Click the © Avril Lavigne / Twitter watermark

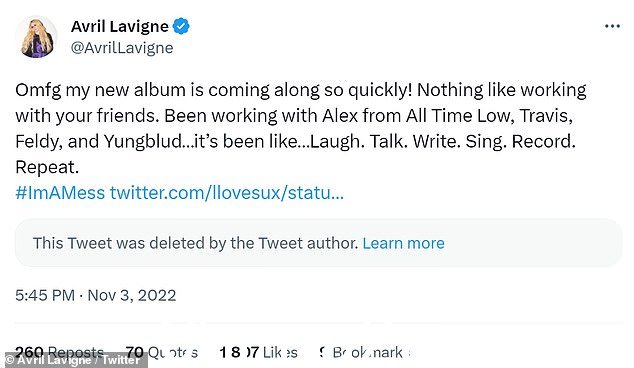pyautogui.click(x=73, y=360)
